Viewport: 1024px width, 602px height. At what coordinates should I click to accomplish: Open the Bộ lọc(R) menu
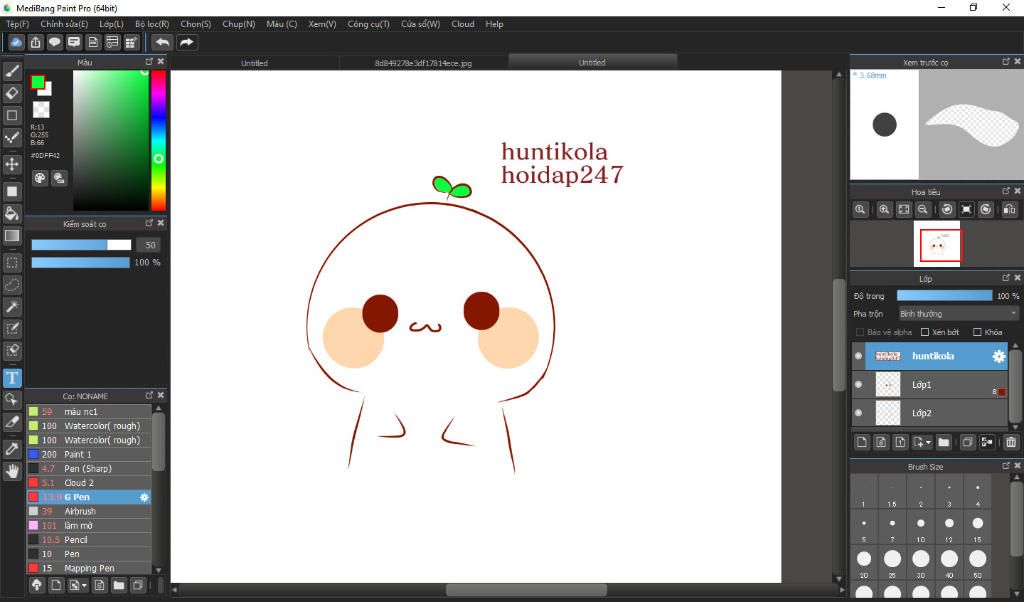pos(152,24)
